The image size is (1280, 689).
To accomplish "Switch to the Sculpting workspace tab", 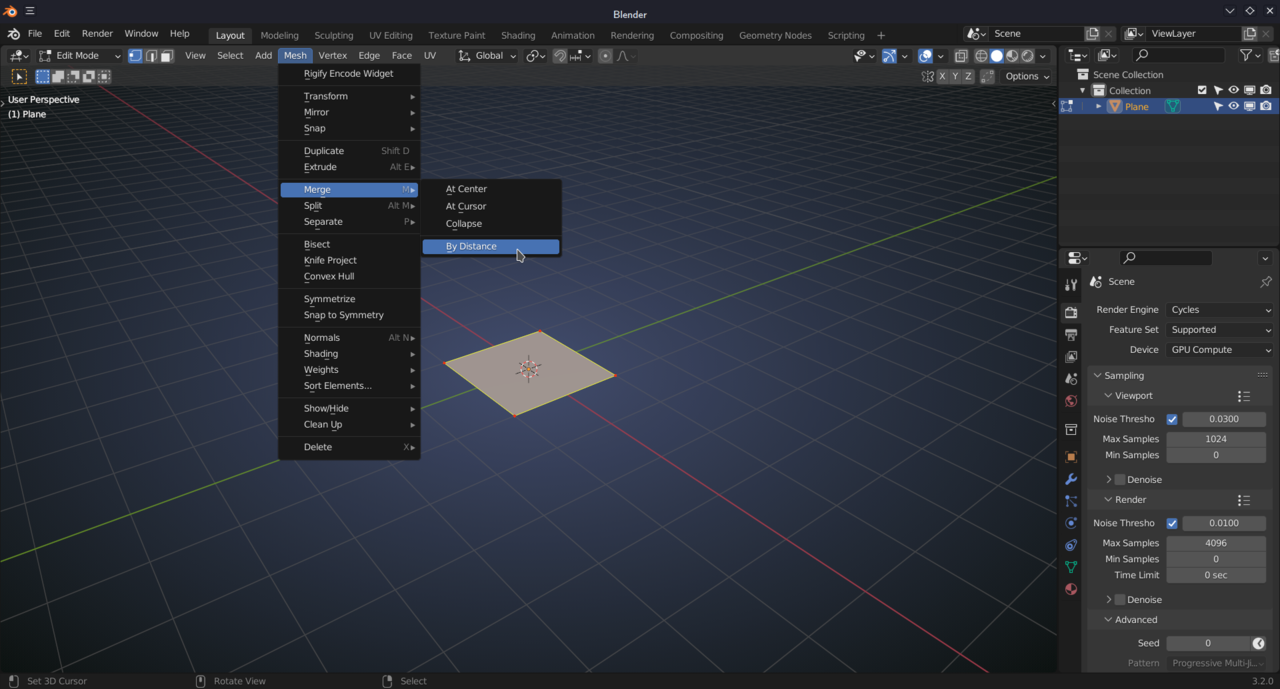I will [x=333, y=35].
